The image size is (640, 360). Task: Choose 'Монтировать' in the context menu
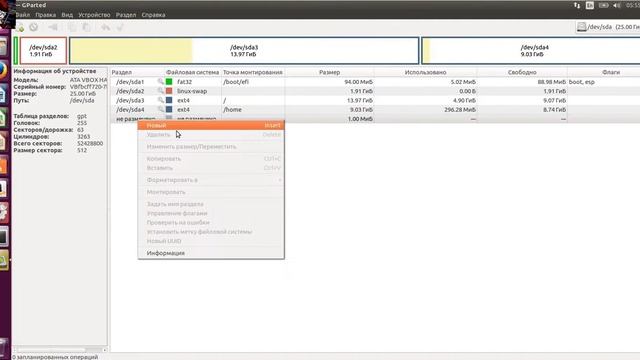(211, 192)
